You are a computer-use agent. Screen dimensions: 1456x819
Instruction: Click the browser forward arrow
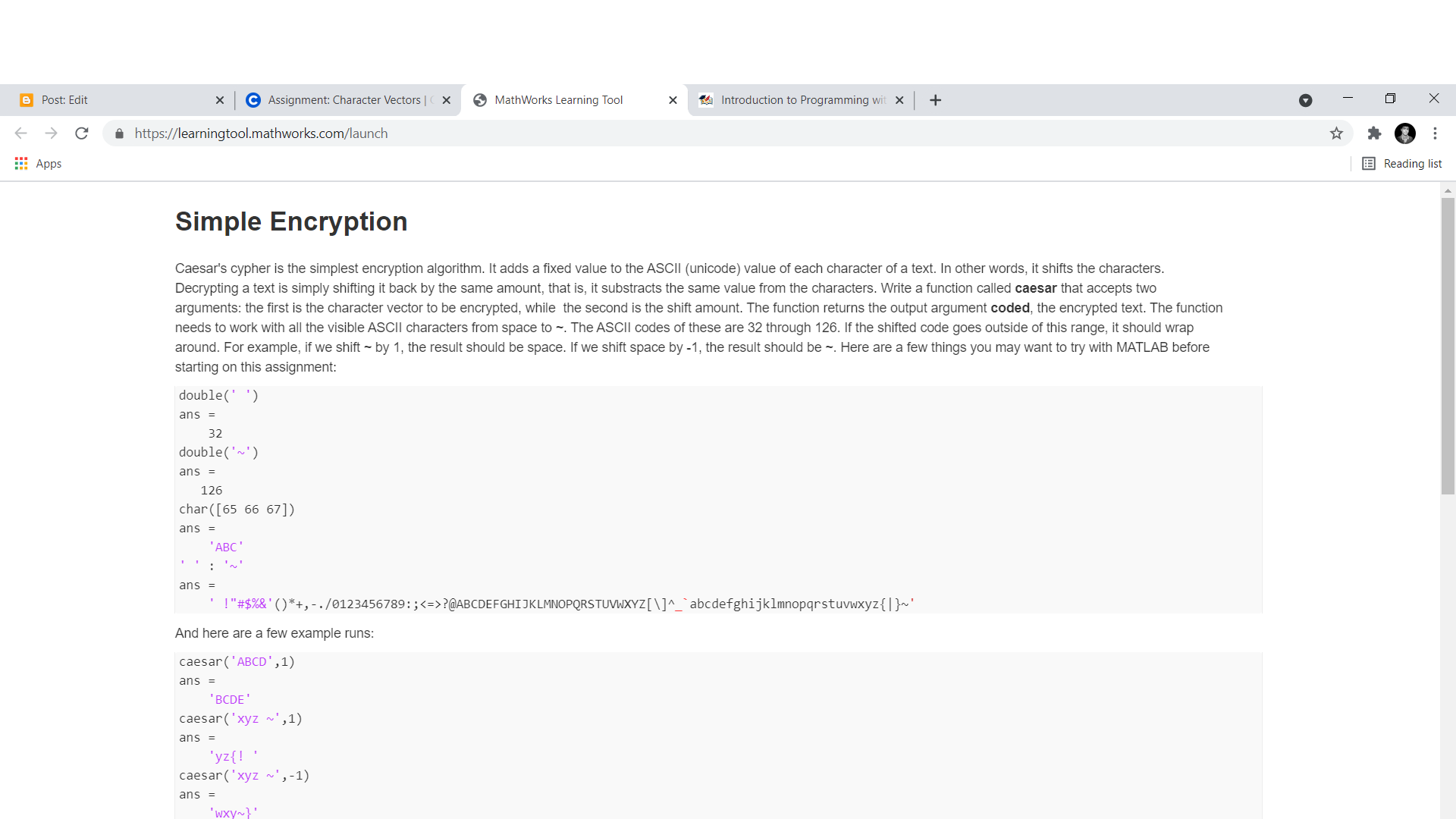[x=51, y=133]
